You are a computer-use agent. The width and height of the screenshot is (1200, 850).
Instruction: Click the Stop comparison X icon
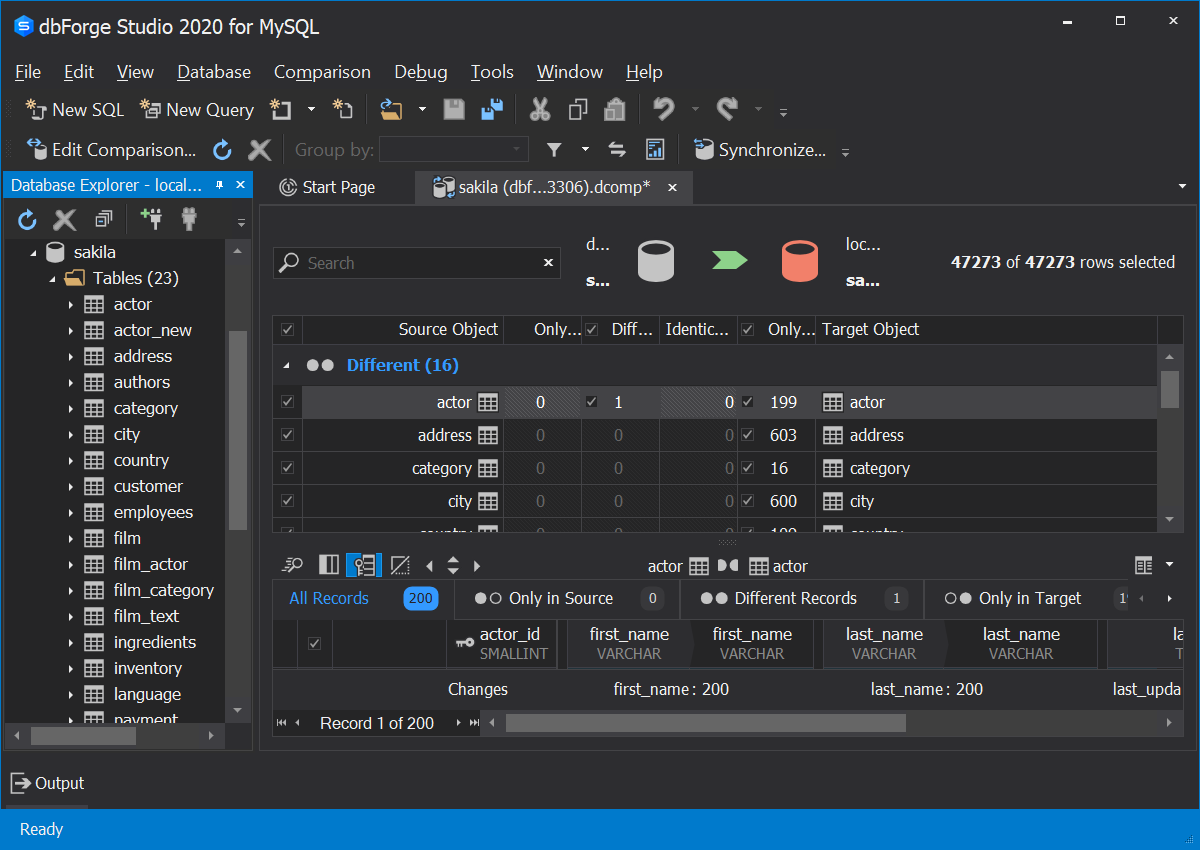[x=260, y=150]
